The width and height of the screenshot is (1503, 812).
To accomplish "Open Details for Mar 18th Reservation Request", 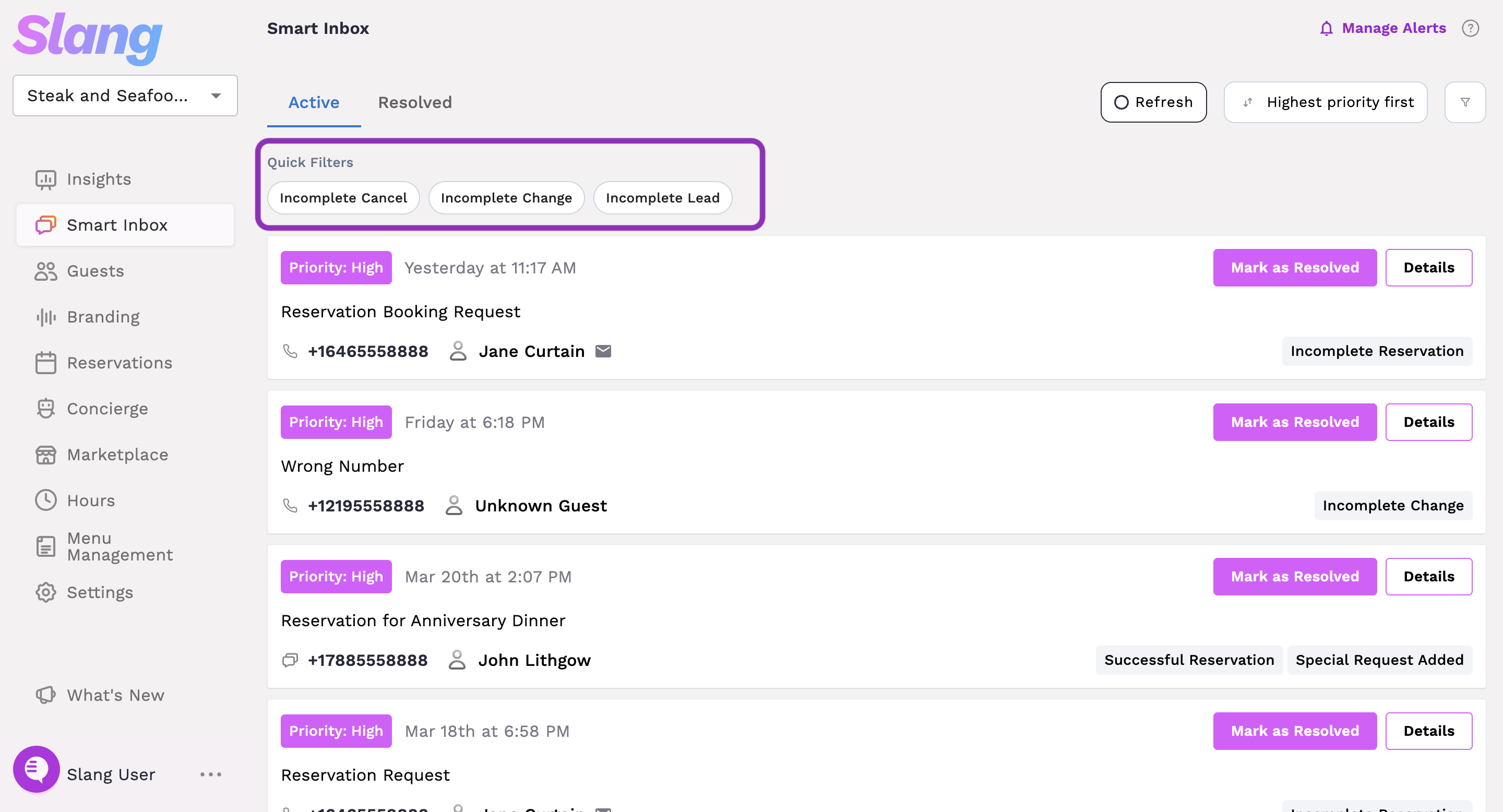I will tap(1429, 731).
